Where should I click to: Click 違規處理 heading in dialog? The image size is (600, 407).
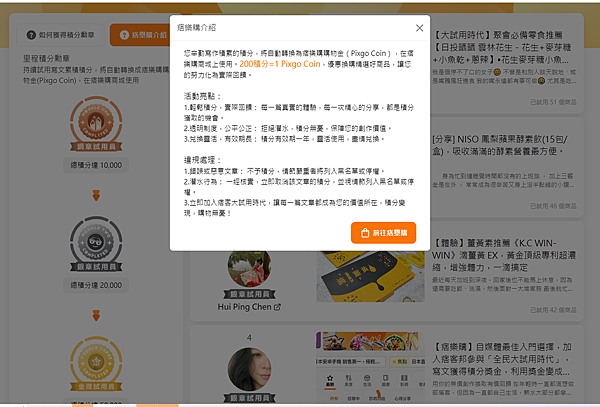pos(202,160)
